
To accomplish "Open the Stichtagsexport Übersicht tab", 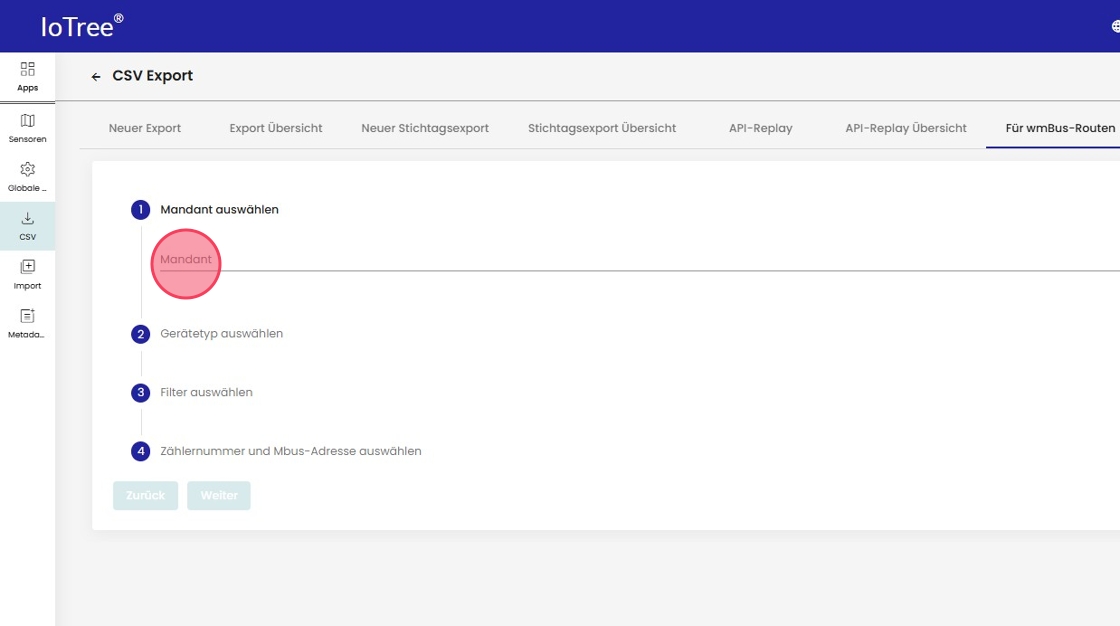I will tap(602, 128).
